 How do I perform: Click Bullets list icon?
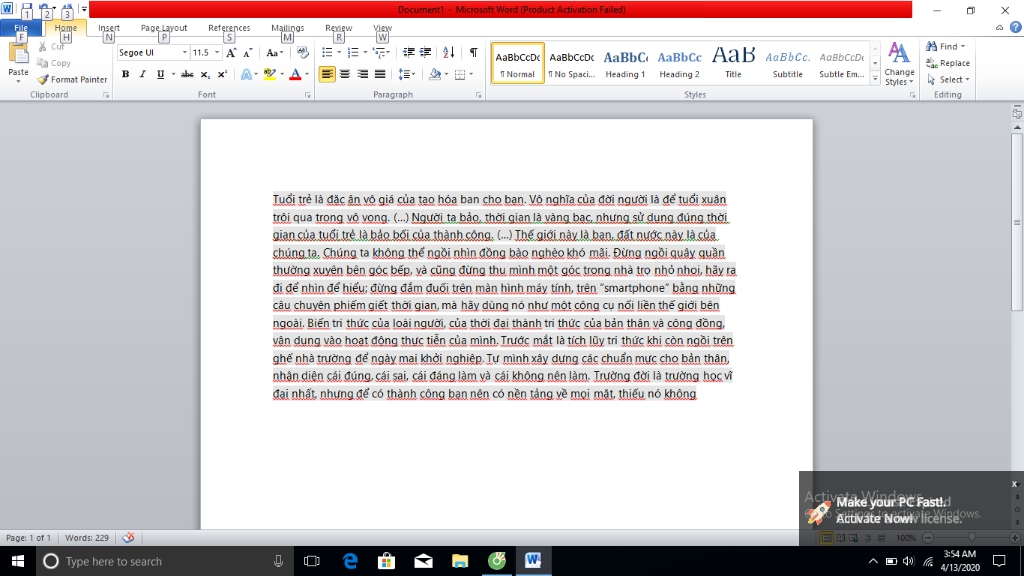tap(327, 52)
